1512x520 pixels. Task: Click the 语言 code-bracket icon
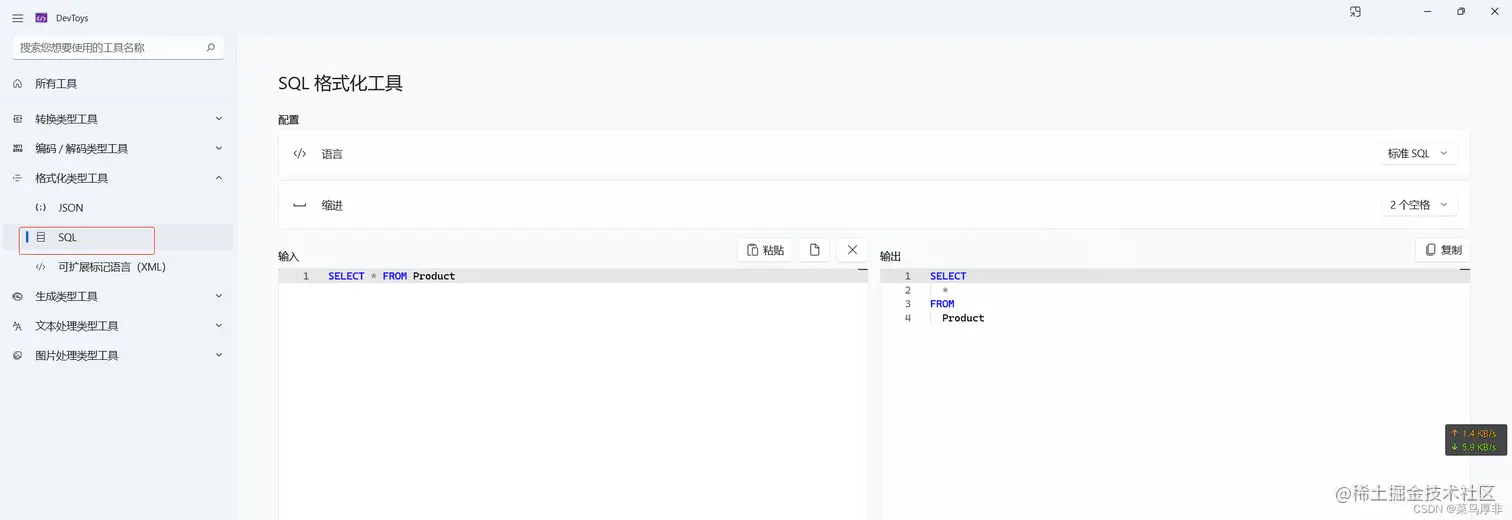(299, 154)
